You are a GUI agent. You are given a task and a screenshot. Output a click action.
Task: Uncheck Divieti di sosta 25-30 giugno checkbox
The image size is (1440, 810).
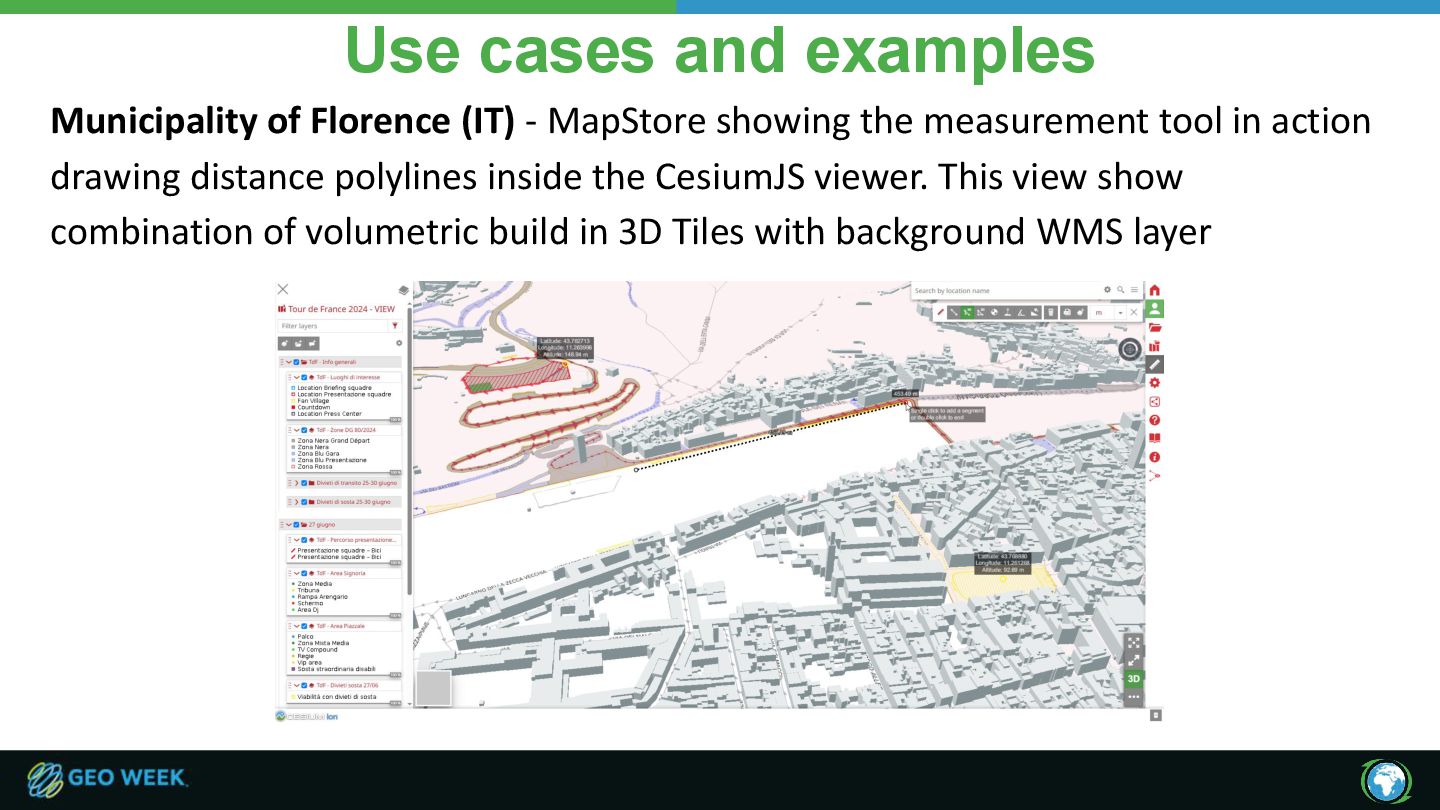[304, 502]
